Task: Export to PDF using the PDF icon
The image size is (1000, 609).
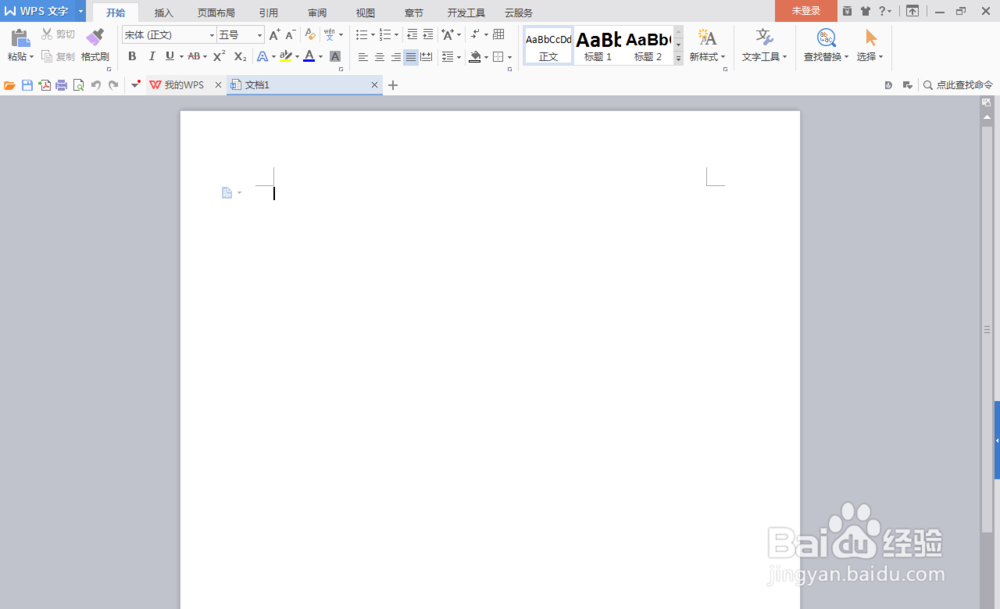Action: (x=44, y=85)
